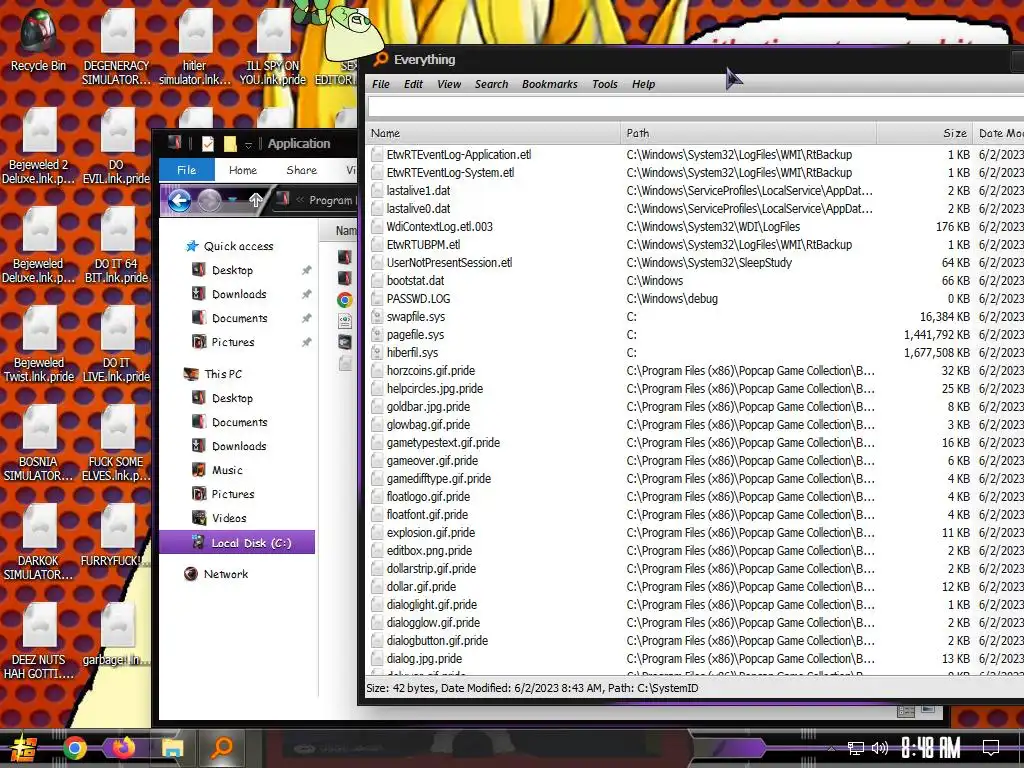Select the DEGENERACY SIMULATOR desktop shortcut
The image size is (1024, 768).
click(x=117, y=46)
